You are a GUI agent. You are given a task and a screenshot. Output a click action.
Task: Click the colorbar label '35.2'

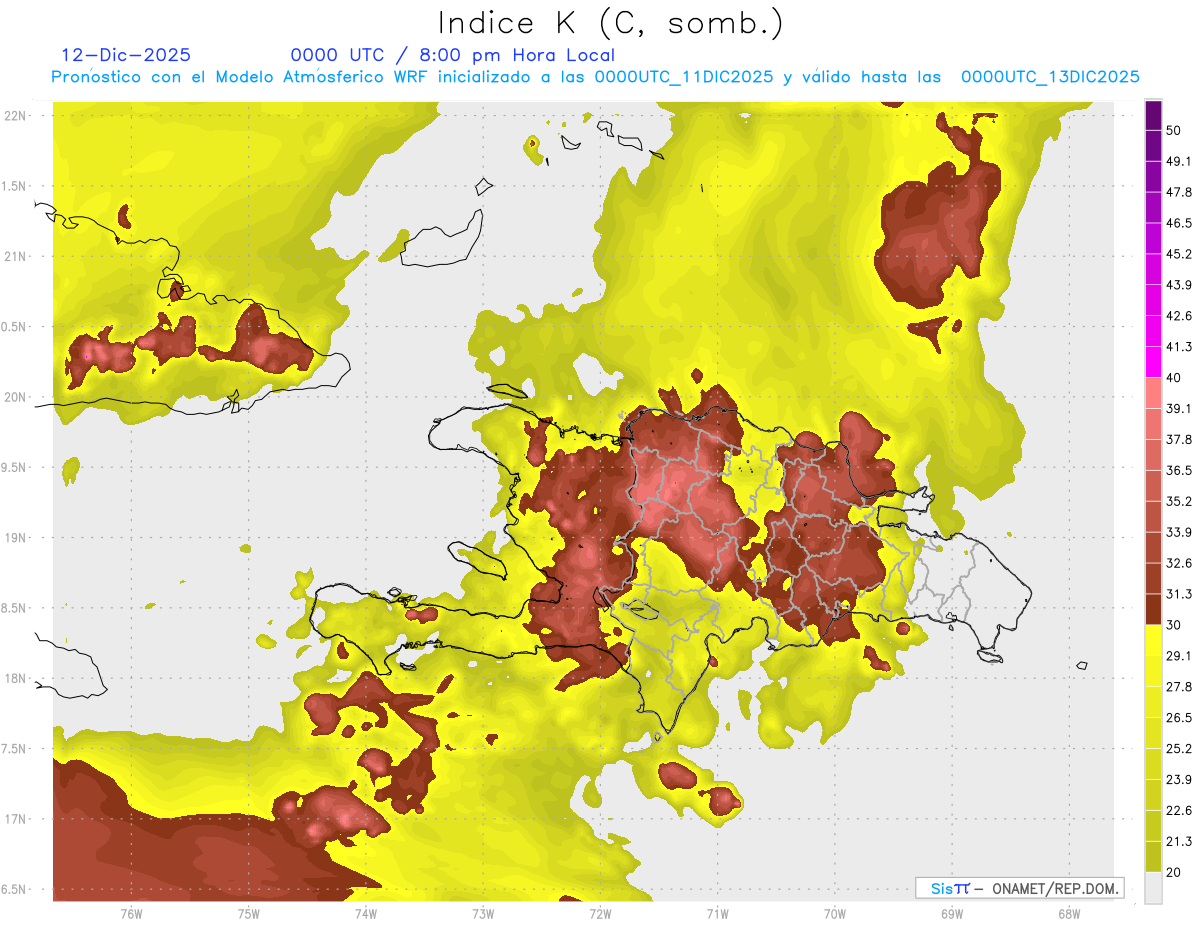[1179, 501]
